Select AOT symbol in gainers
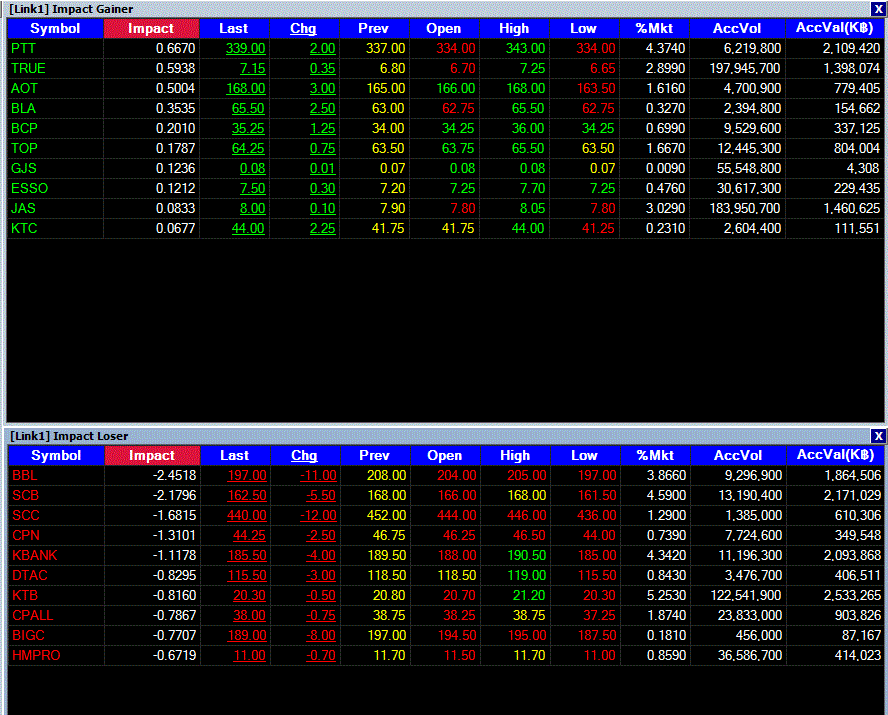The width and height of the screenshot is (888, 715). point(24,88)
